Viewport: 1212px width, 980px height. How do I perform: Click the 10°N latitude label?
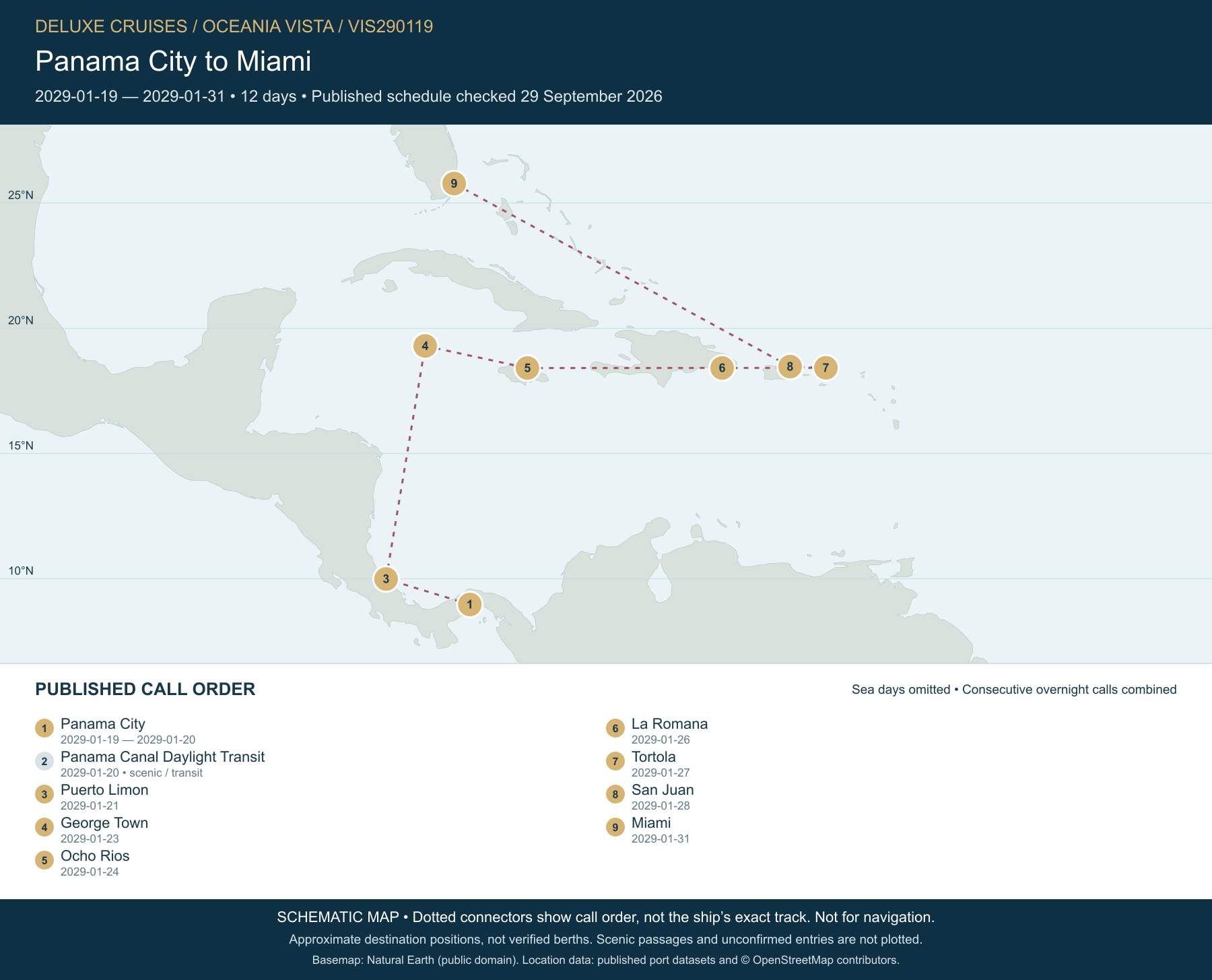click(x=21, y=571)
